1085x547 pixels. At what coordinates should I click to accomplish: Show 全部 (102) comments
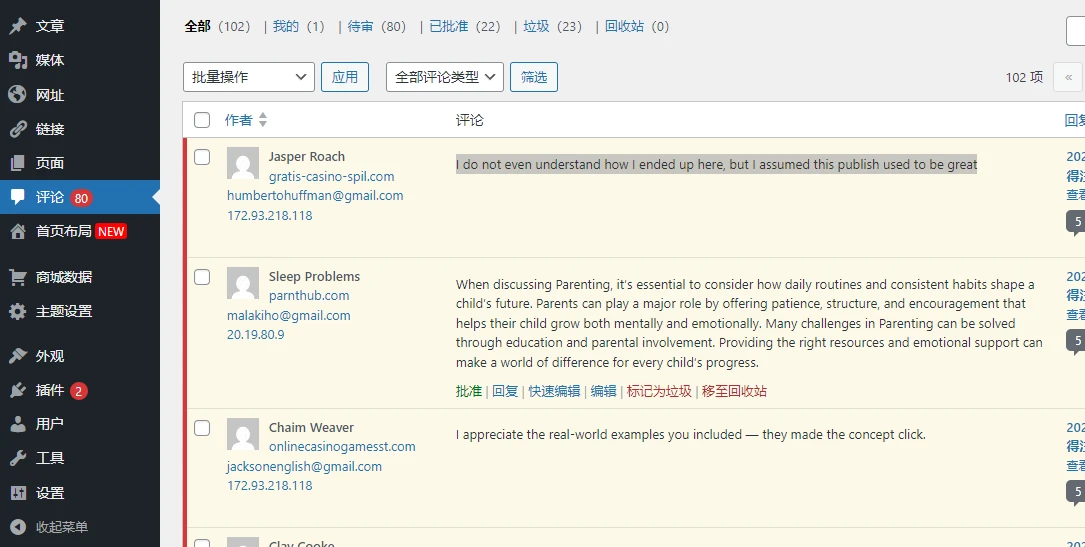[217, 26]
